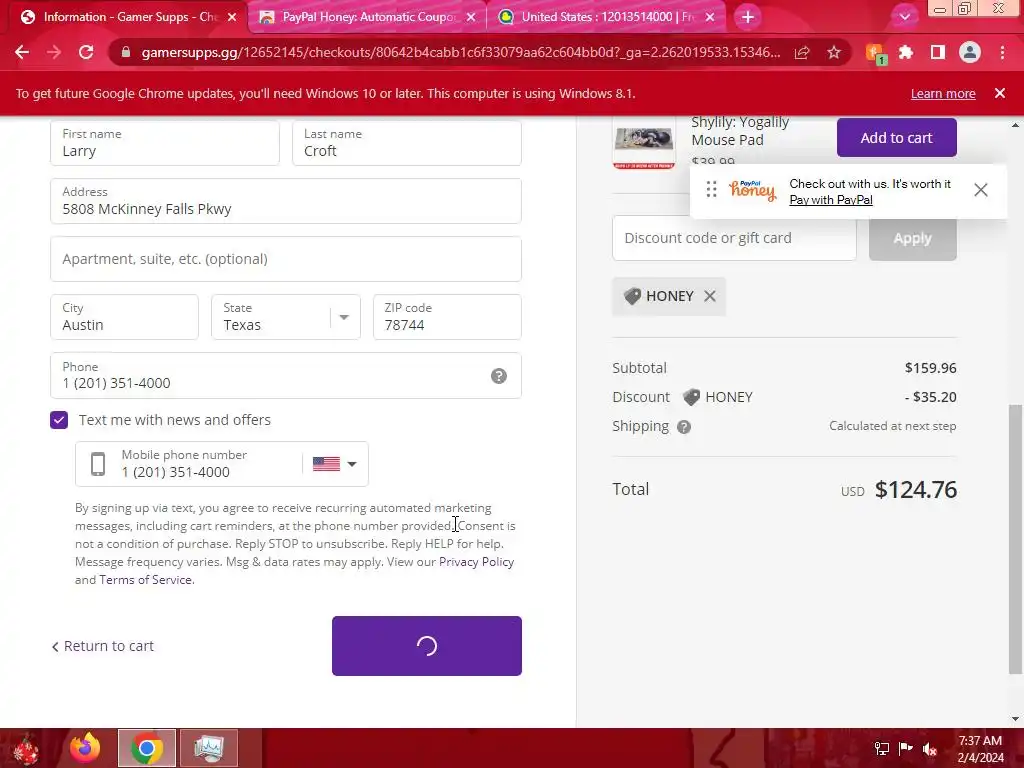The image size is (1024, 768).
Task: Bookmark this page with the star icon
Action: point(834,52)
